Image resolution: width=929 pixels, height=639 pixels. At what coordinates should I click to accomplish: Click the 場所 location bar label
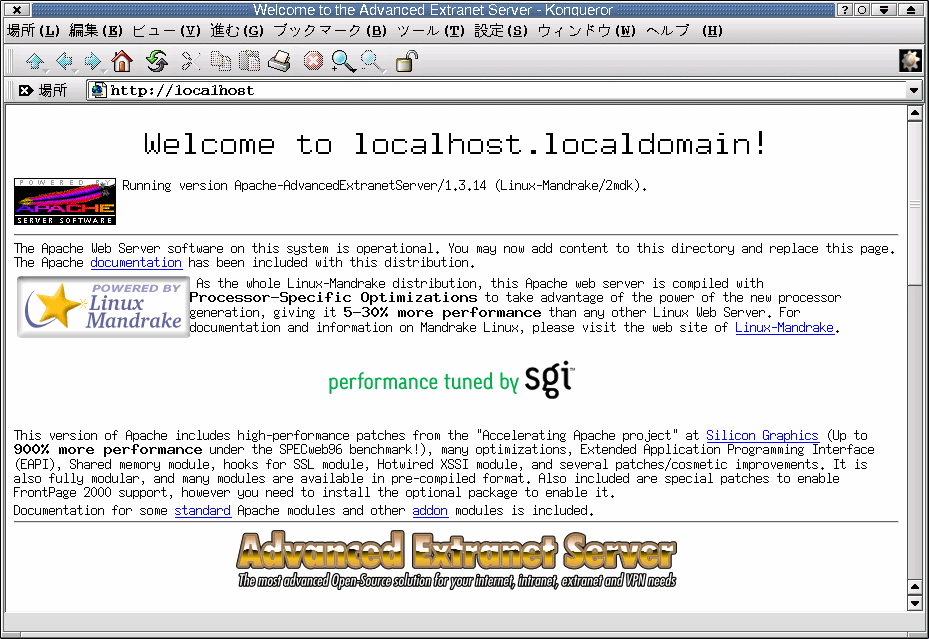53,90
